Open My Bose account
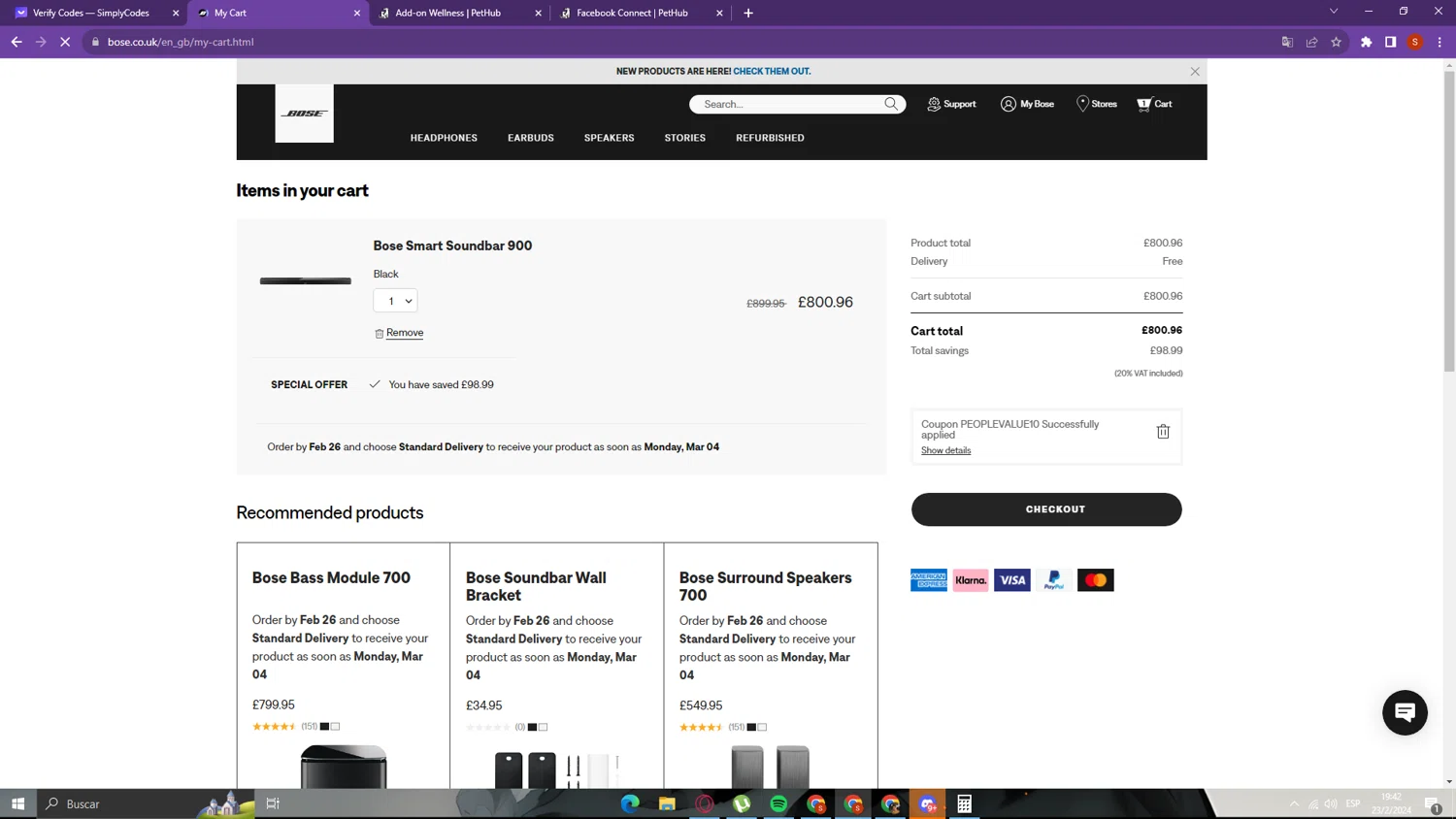1456x819 pixels. (x=1027, y=104)
